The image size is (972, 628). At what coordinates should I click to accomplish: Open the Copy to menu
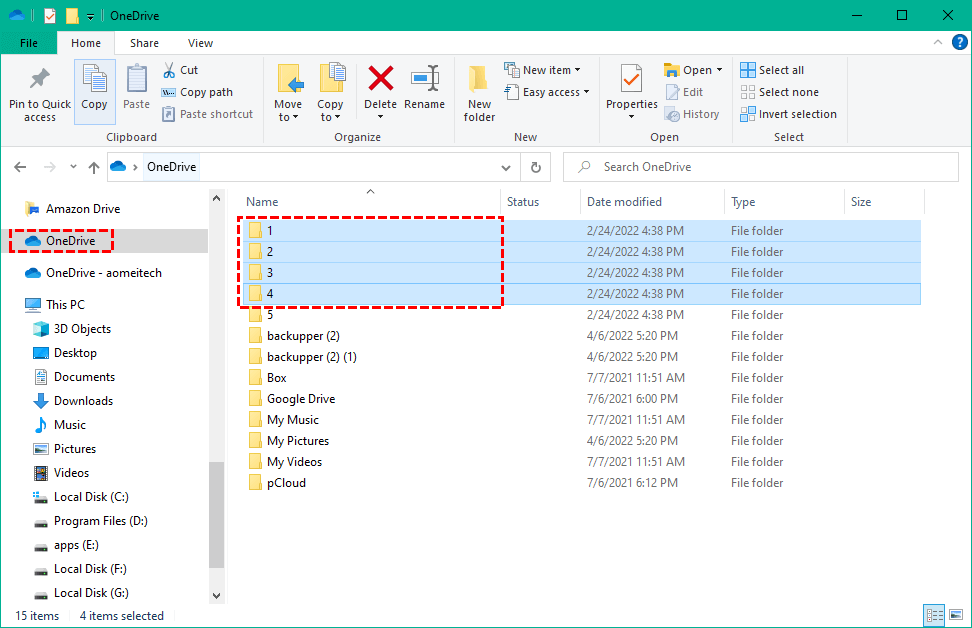[x=330, y=93]
